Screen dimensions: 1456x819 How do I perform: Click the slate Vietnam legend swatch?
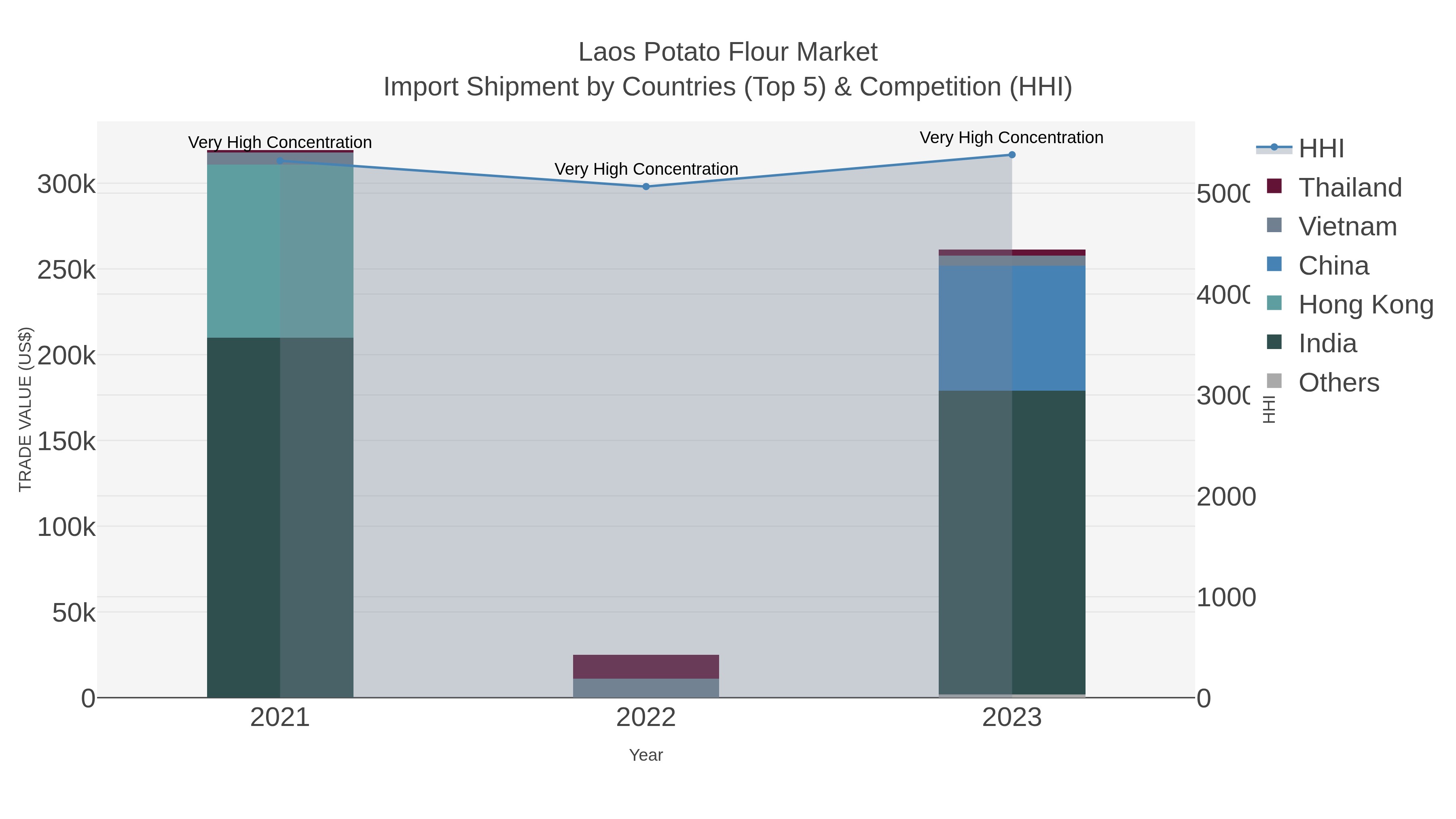click(1274, 225)
